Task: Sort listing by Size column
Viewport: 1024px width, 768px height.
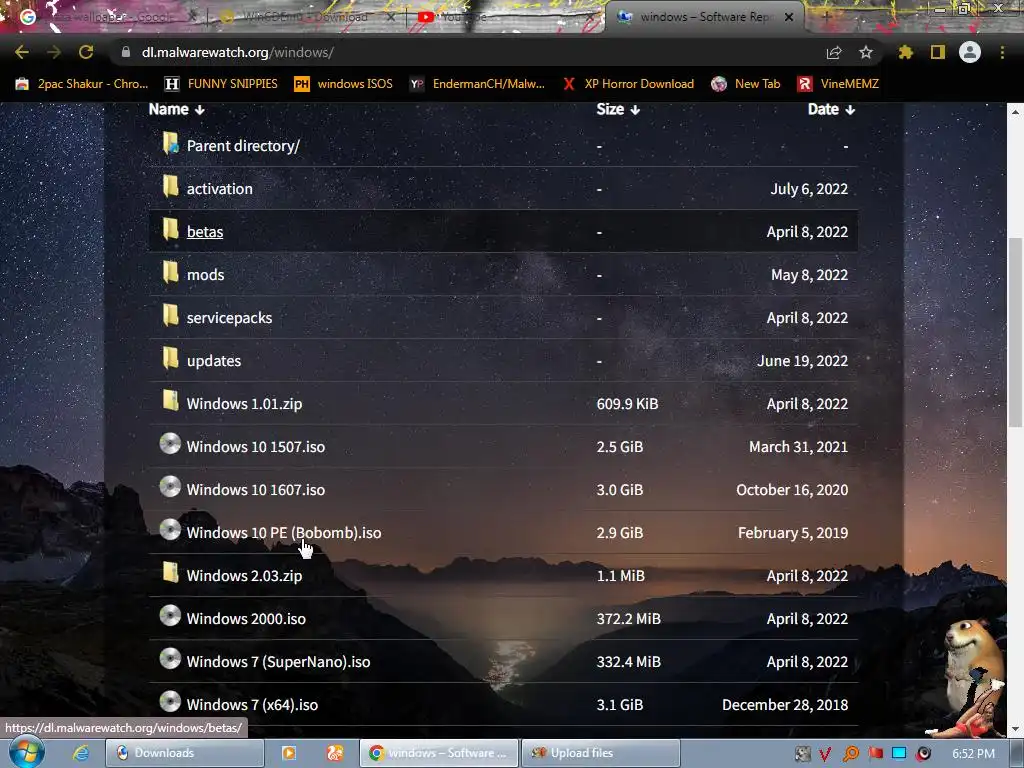Action: [618, 110]
